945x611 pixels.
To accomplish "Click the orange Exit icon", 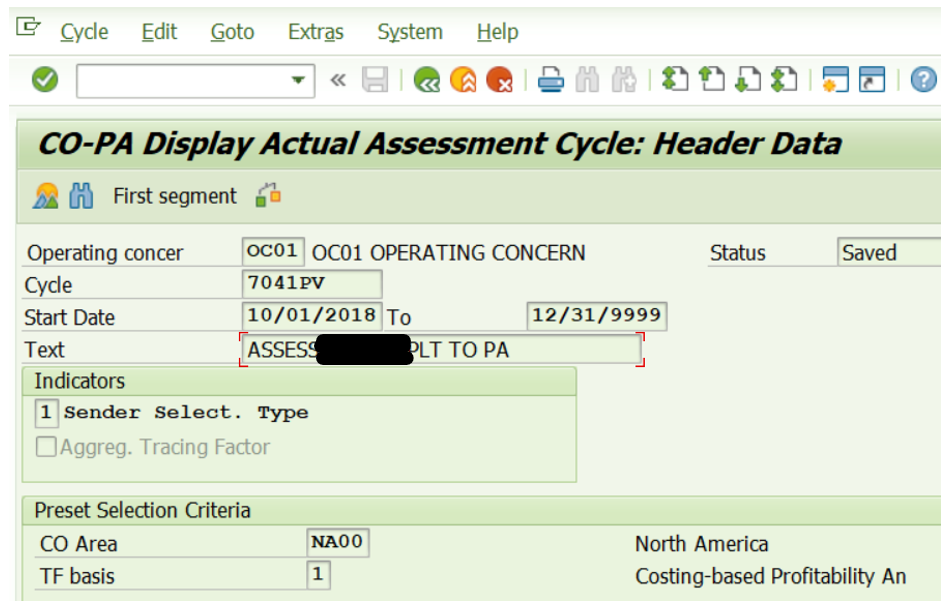I will pyautogui.click(x=463, y=80).
